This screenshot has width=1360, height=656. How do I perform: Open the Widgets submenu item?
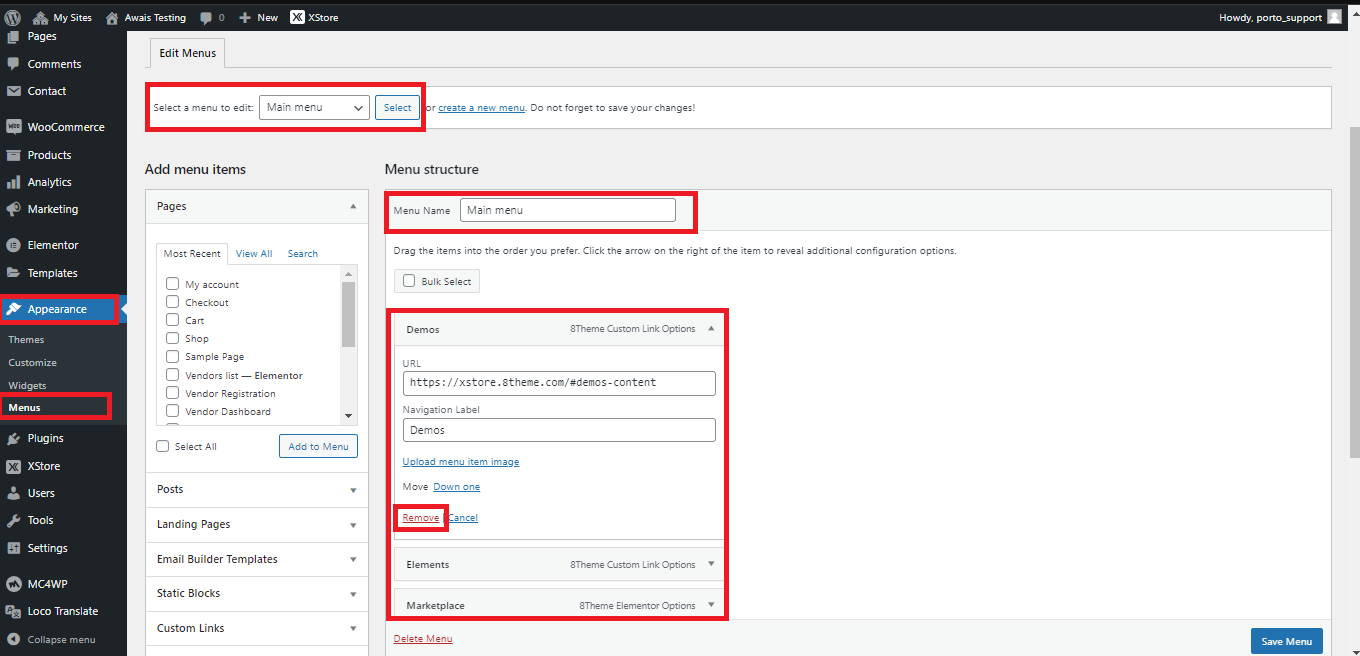click(x=27, y=386)
